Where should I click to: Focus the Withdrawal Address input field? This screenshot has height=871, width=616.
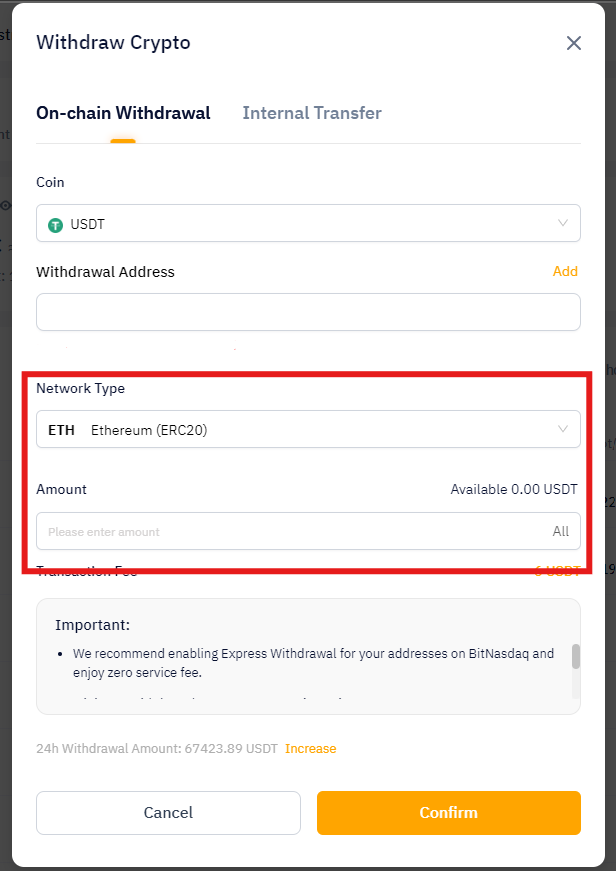[308, 312]
